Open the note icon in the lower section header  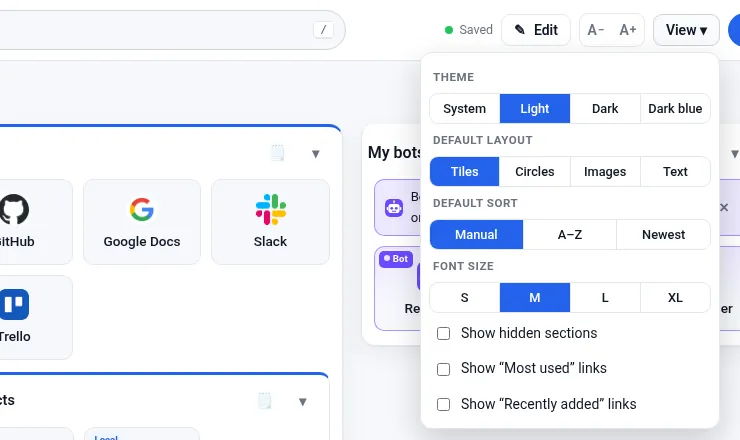point(265,401)
